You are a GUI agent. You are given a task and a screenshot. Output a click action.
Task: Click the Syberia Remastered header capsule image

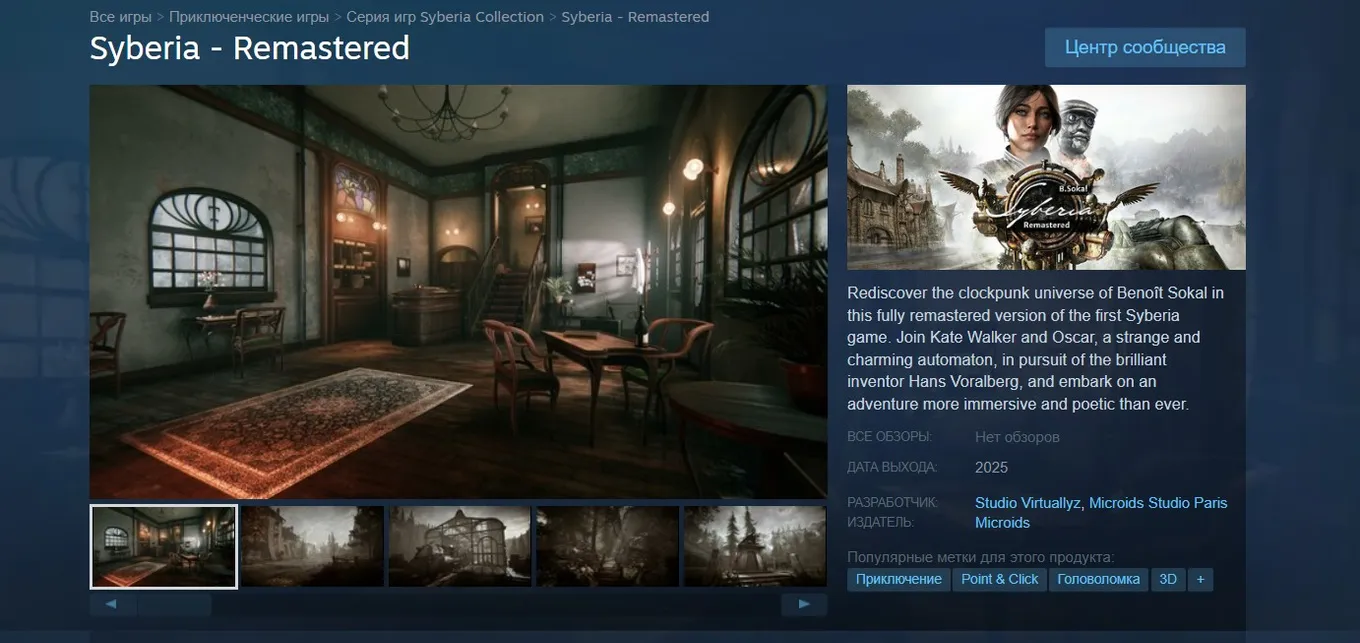click(x=1046, y=177)
